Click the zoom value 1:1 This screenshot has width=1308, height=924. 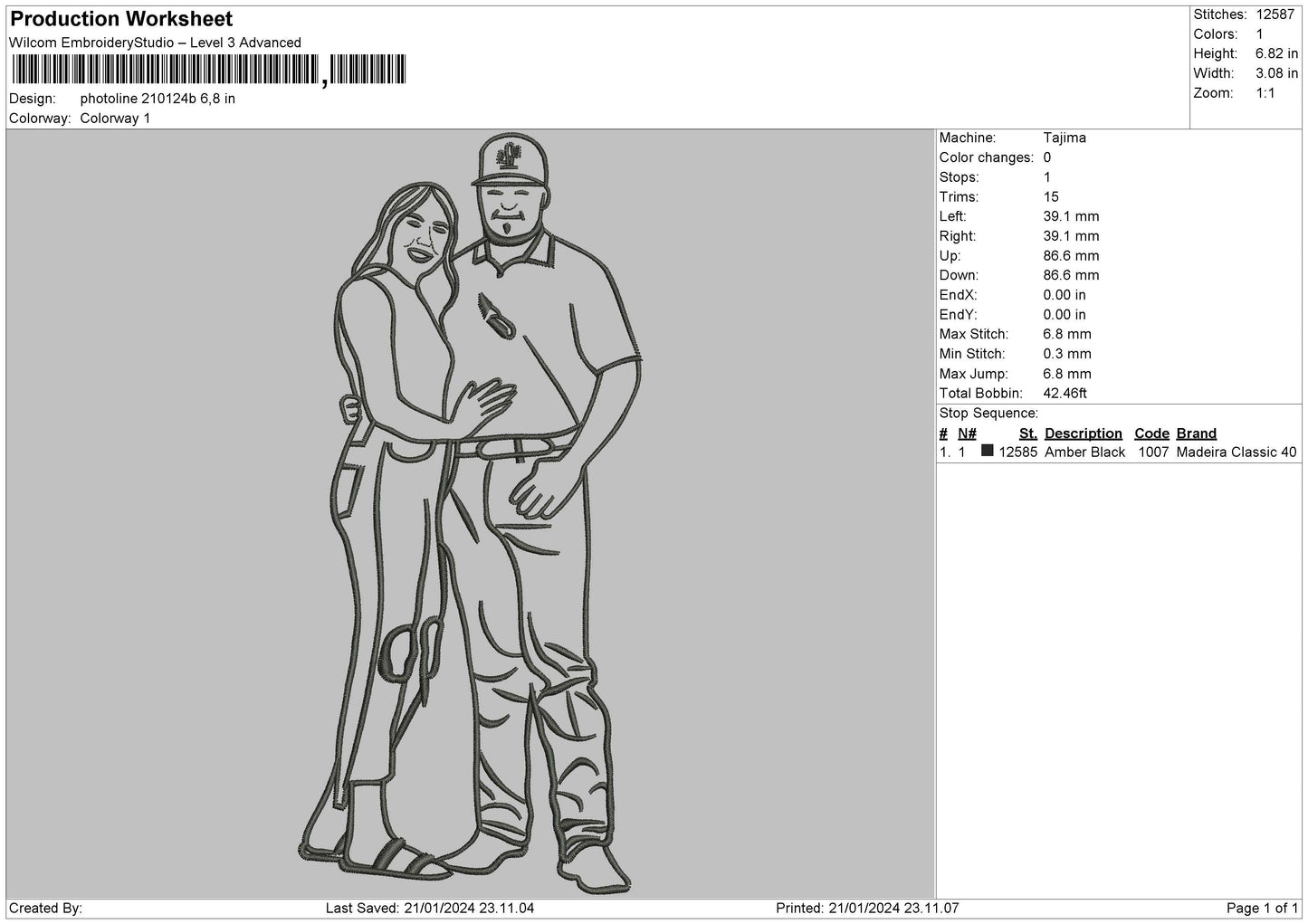coord(1265,93)
